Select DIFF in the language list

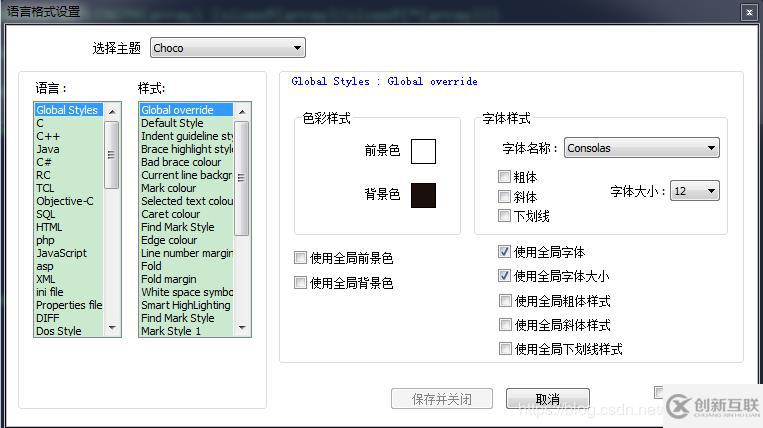click(69, 318)
